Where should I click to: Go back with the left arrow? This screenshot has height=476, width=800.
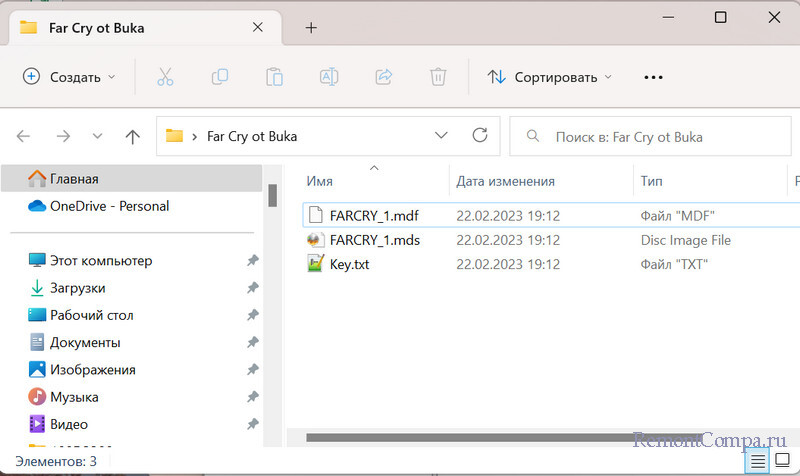[x=23, y=136]
